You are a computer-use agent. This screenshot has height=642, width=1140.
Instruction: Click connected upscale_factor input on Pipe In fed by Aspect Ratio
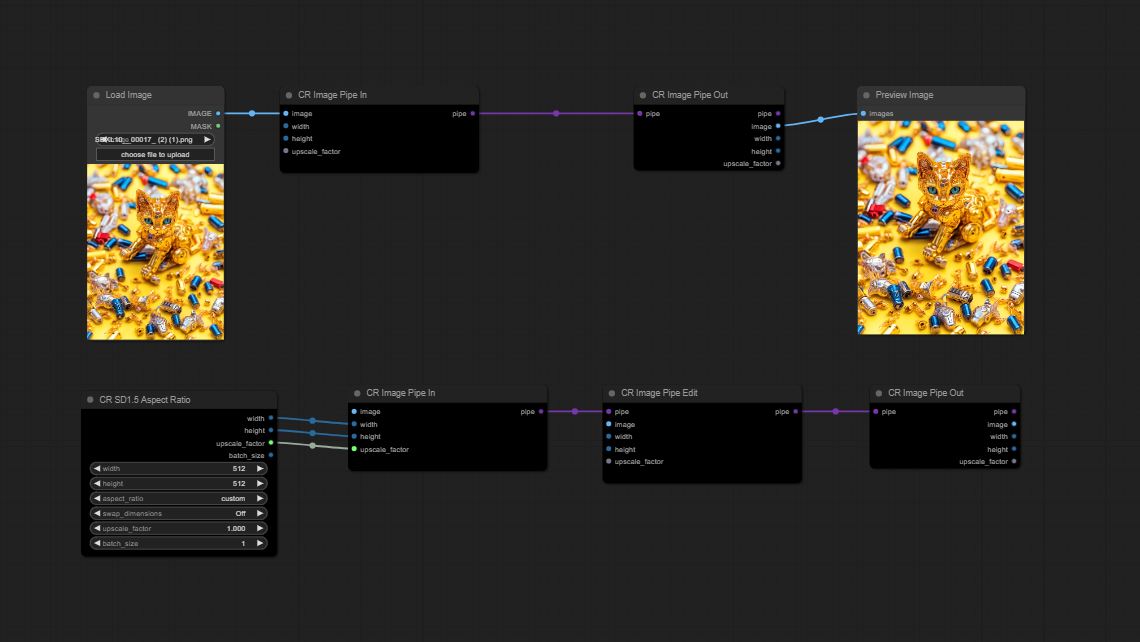pos(354,449)
